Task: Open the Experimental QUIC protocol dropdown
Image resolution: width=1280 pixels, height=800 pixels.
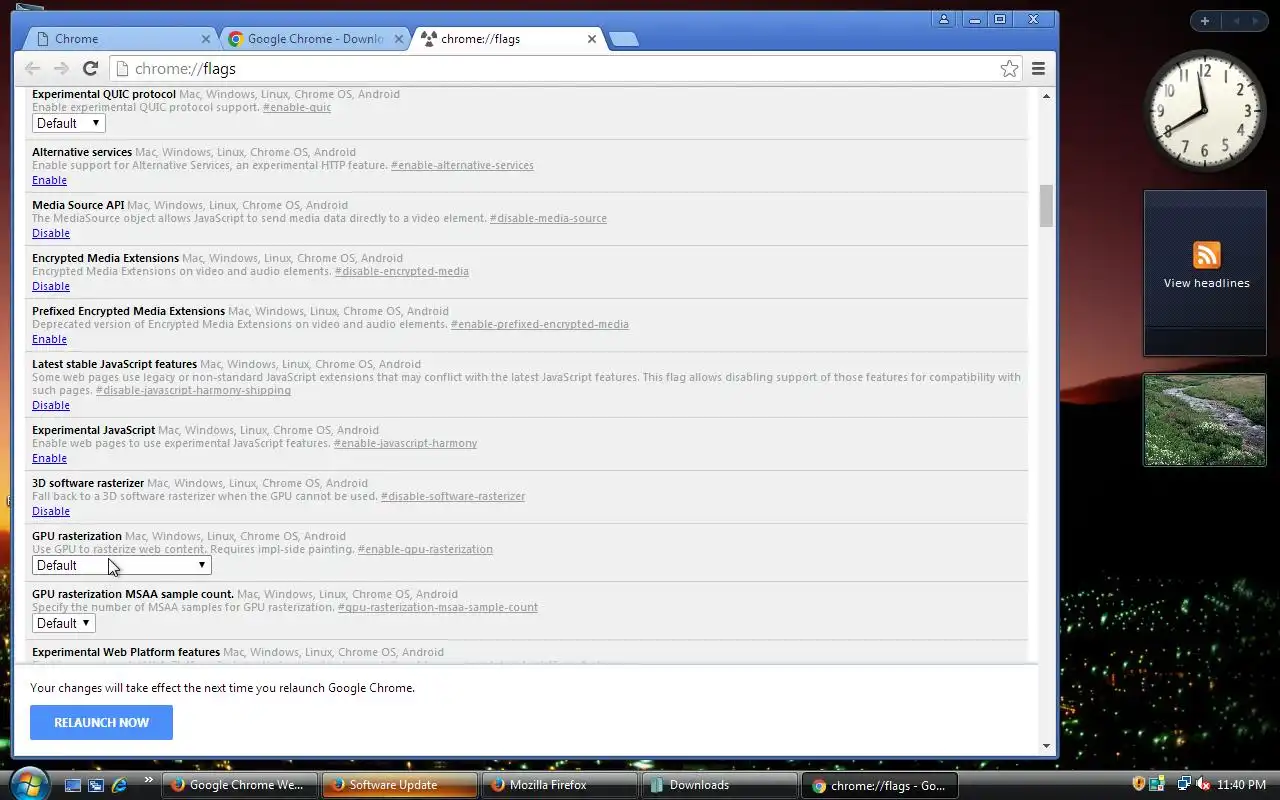Action: (x=69, y=123)
